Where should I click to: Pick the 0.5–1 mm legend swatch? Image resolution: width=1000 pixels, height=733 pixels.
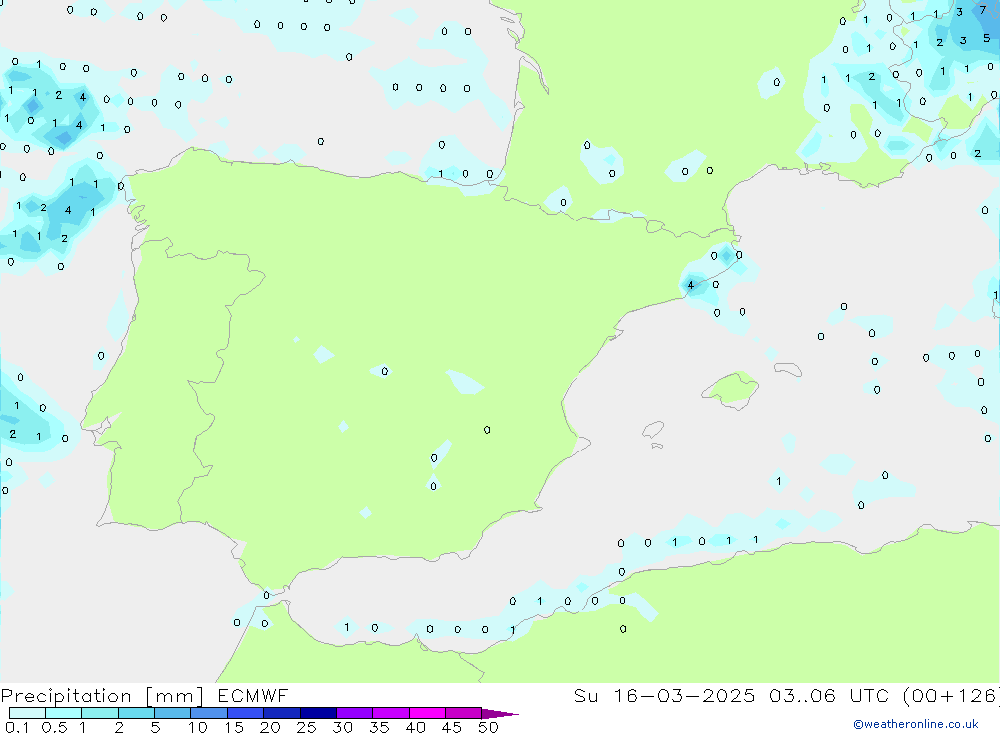point(63,713)
